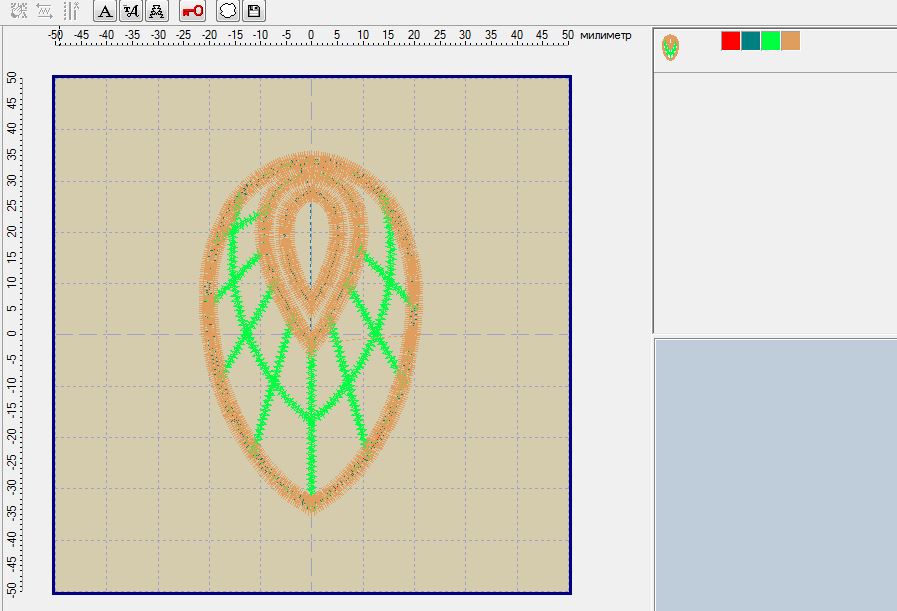Pick the teal thread color swatch
This screenshot has height=611, width=897.
click(751, 41)
